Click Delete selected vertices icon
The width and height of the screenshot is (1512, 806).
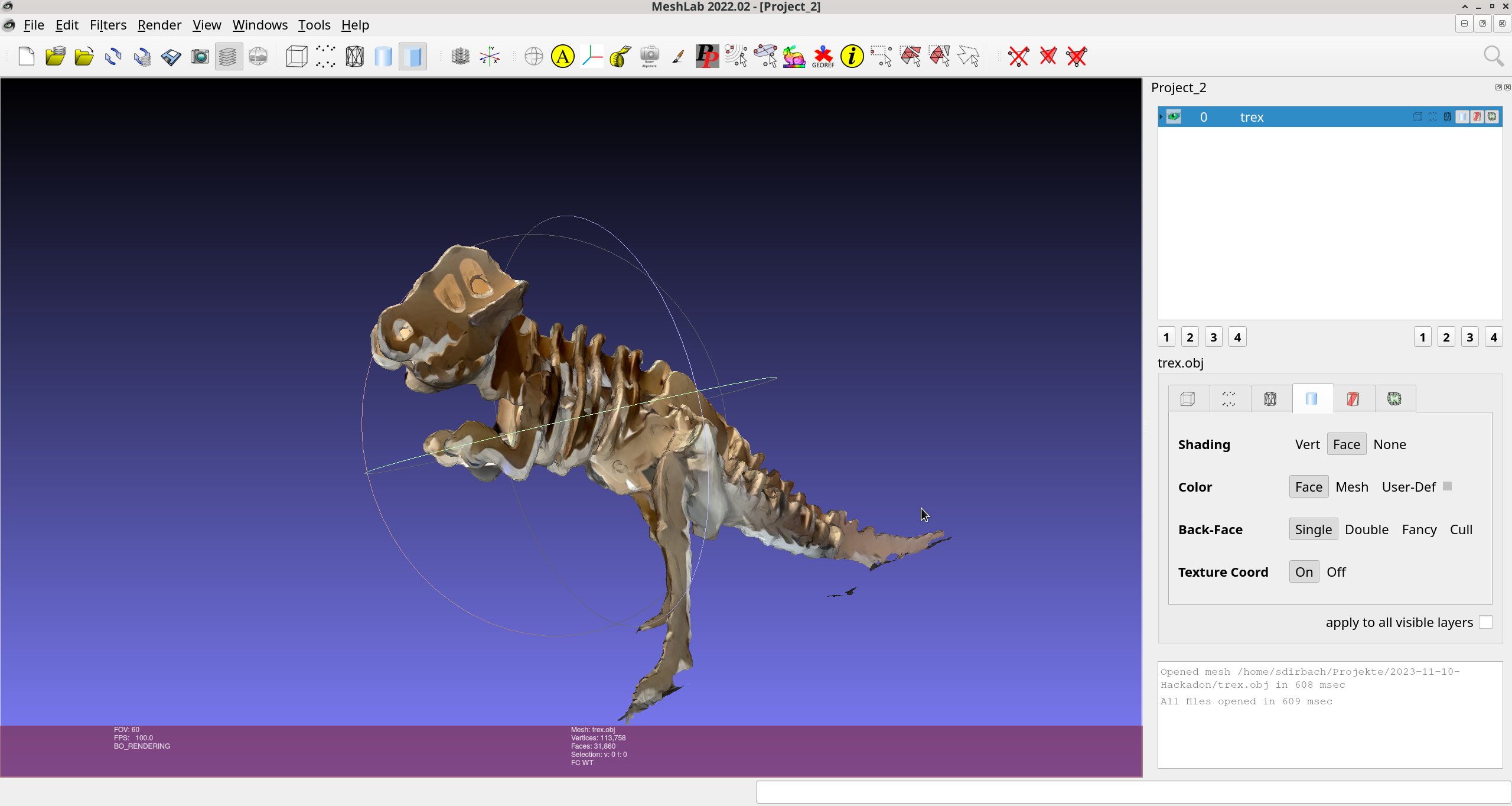pyautogui.click(x=1019, y=57)
